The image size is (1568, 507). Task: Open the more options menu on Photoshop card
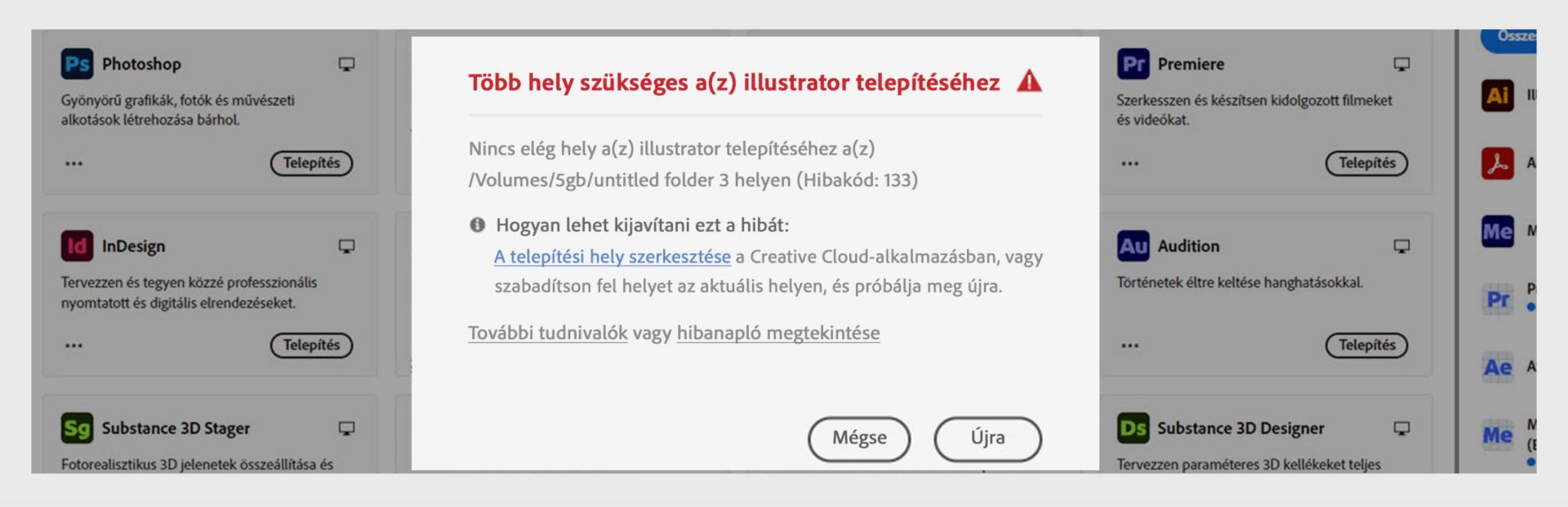click(x=74, y=163)
